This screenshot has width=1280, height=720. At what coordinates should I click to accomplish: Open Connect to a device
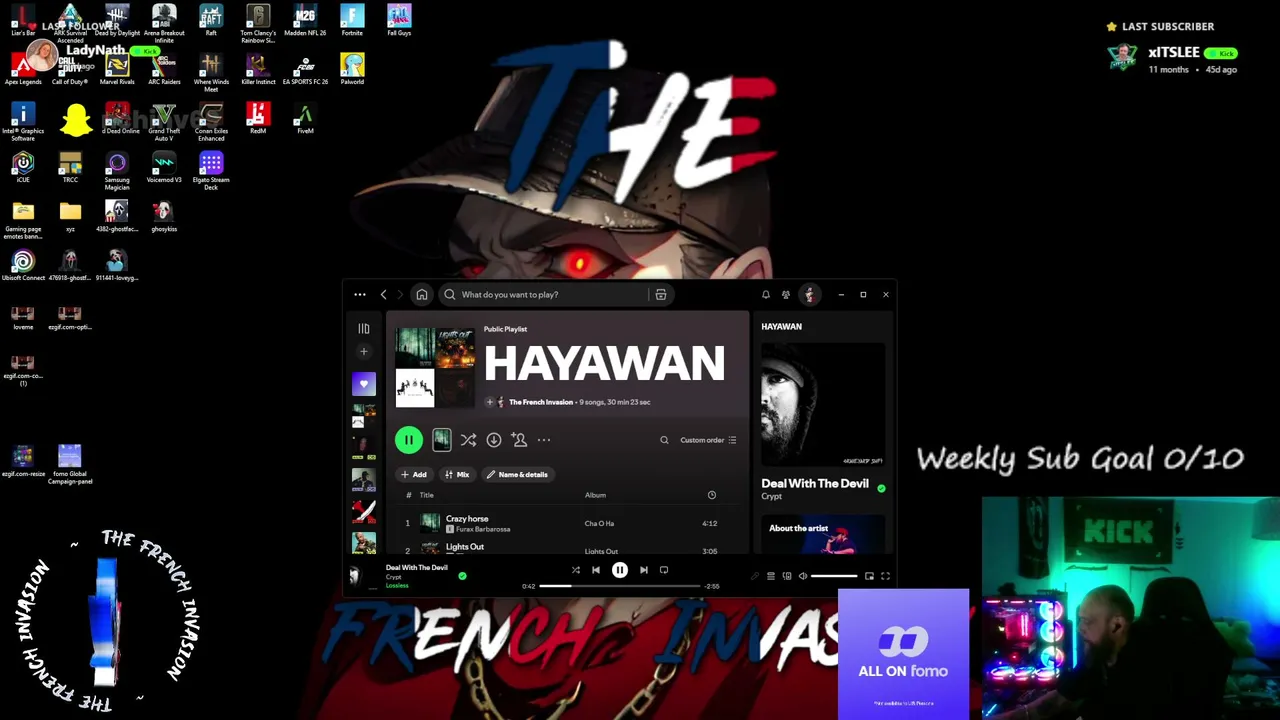(787, 576)
